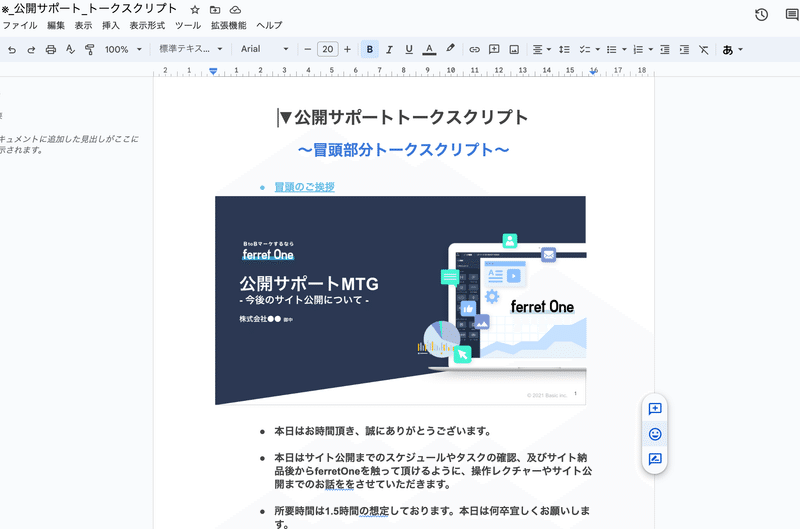Open the 挿入 menu
800x529 pixels.
click(x=111, y=26)
